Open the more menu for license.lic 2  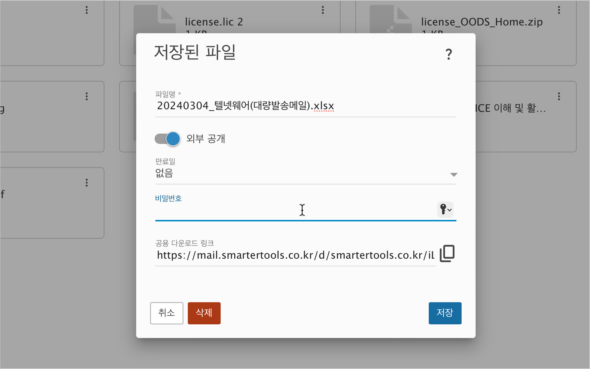(322, 10)
